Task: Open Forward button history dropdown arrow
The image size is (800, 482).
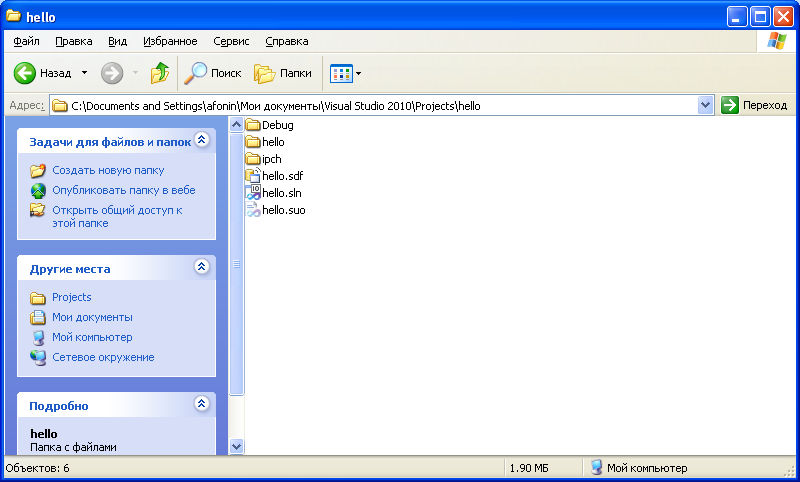Action: (135, 73)
